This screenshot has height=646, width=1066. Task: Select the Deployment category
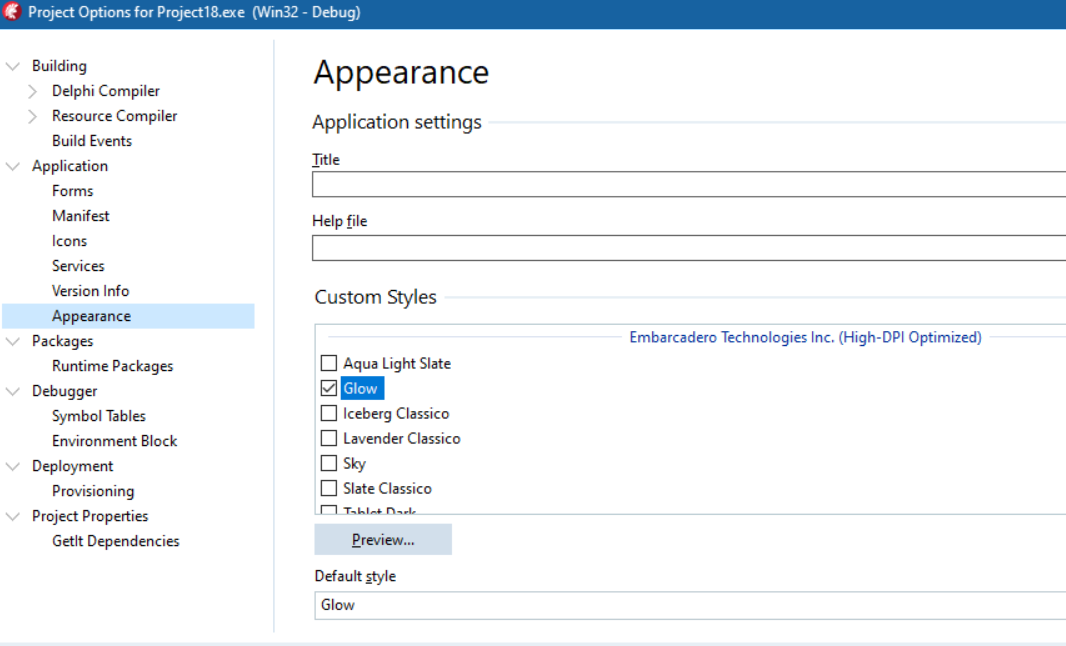click(x=72, y=466)
